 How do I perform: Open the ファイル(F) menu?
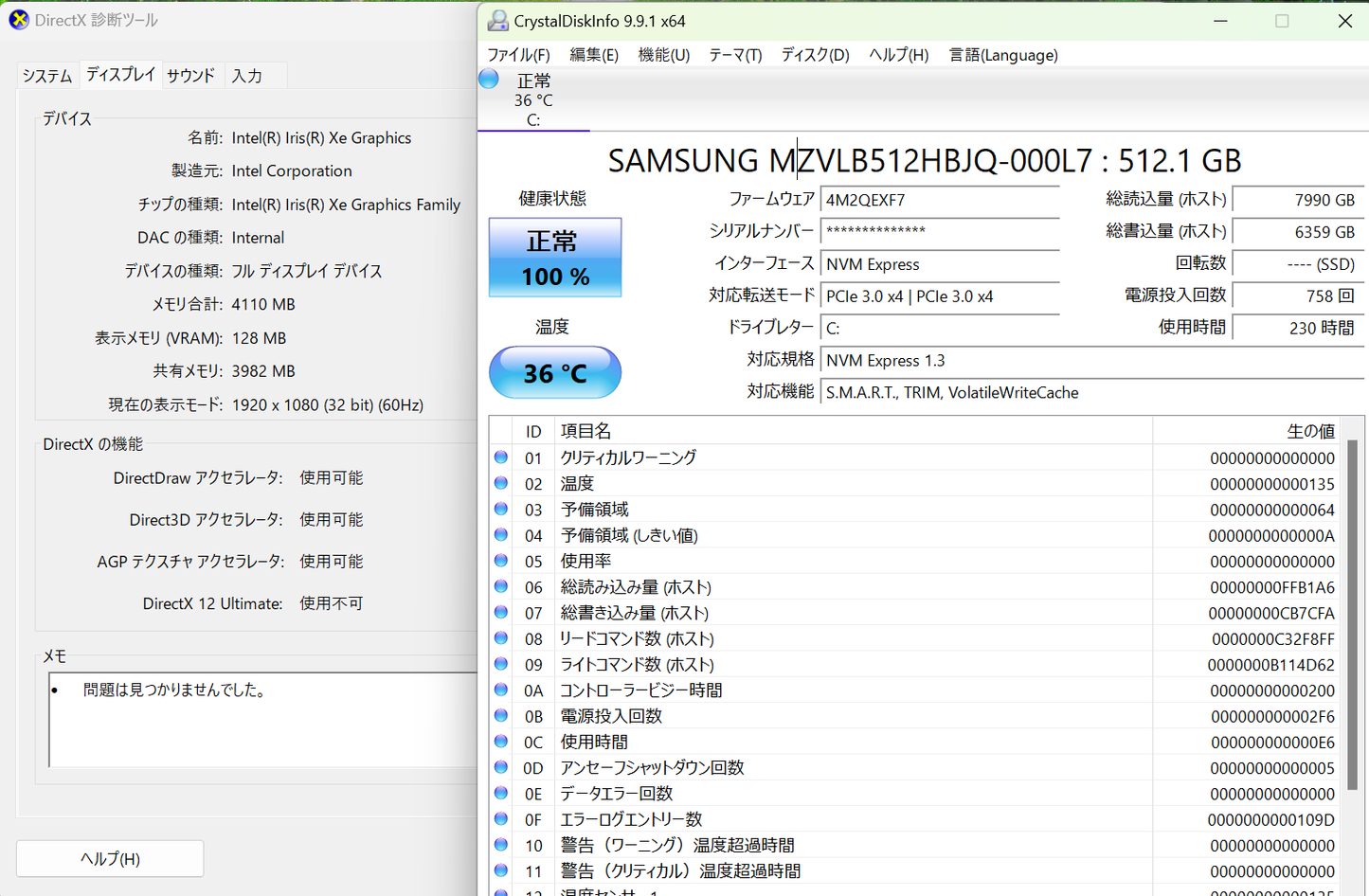(518, 55)
